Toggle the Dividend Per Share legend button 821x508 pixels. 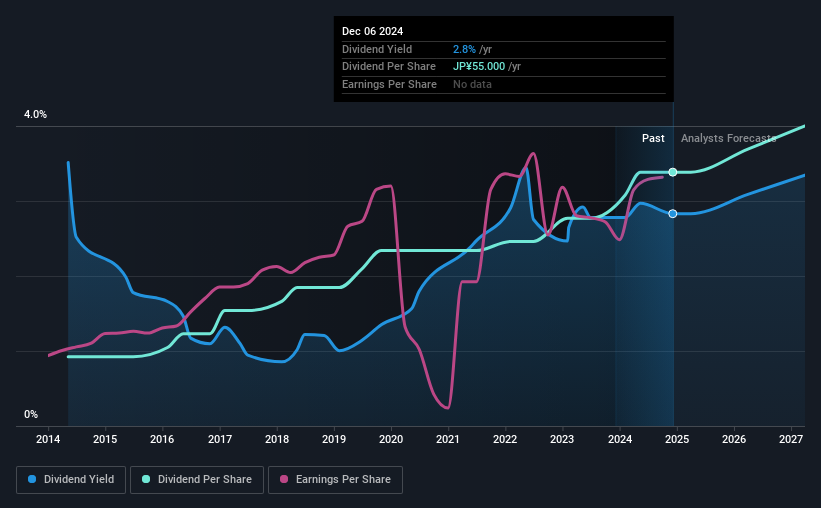tap(197, 480)
